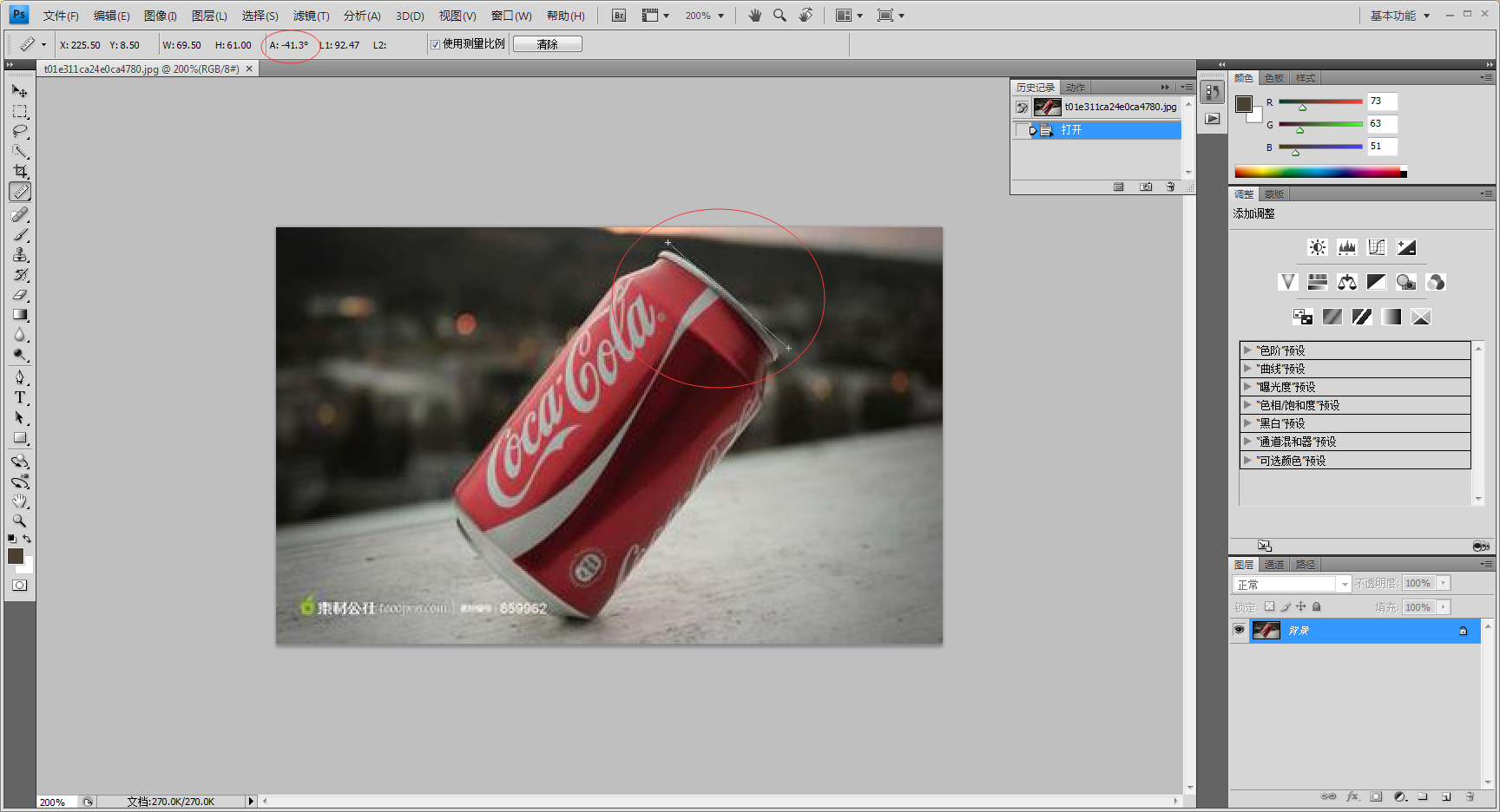Add a Curves adjustment
1500x812 pixels.
pos(1377,247)
